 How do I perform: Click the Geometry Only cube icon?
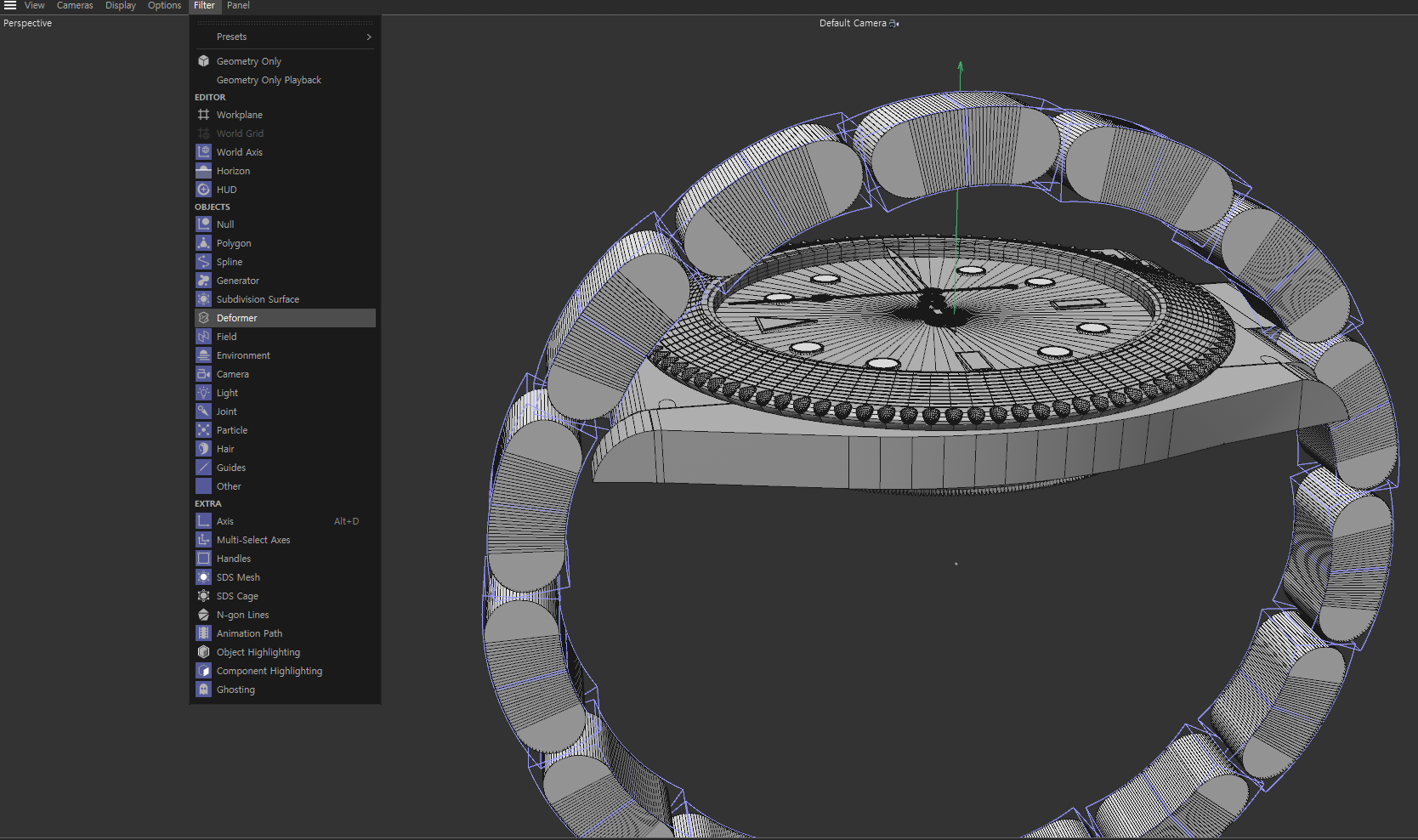[203, 61]
